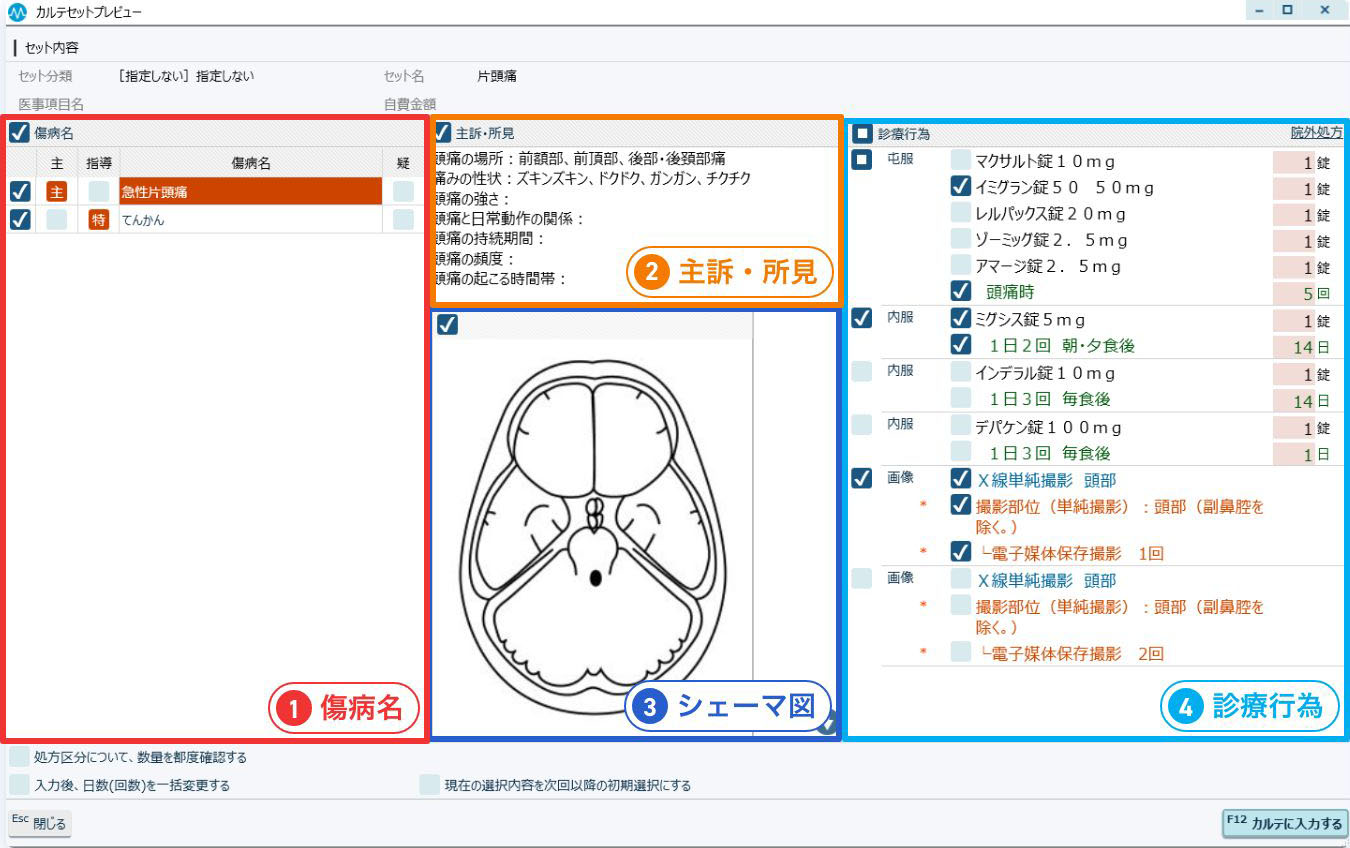Click the 14 days field for インデラル錠

tap(1293, 400)
